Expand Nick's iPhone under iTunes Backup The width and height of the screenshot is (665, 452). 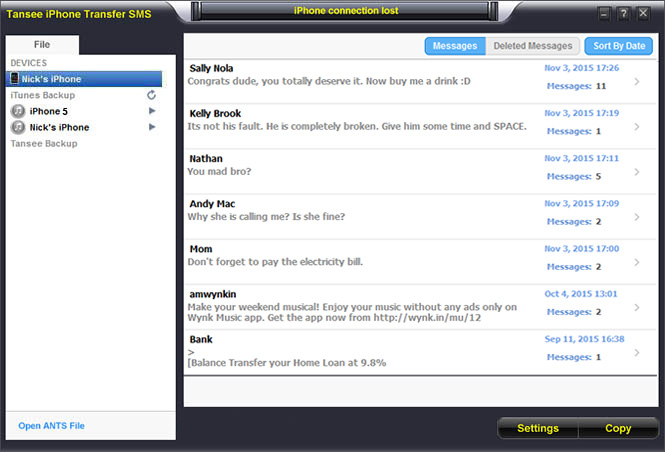coord(152,127)
